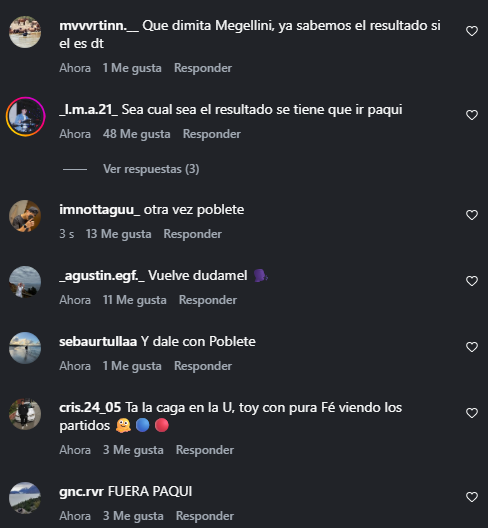This screenshot has height=528, width=488.
Task: Open mvvvrtinn.__ profile picture
Action: pyautogui.click(x=25, y=32)
